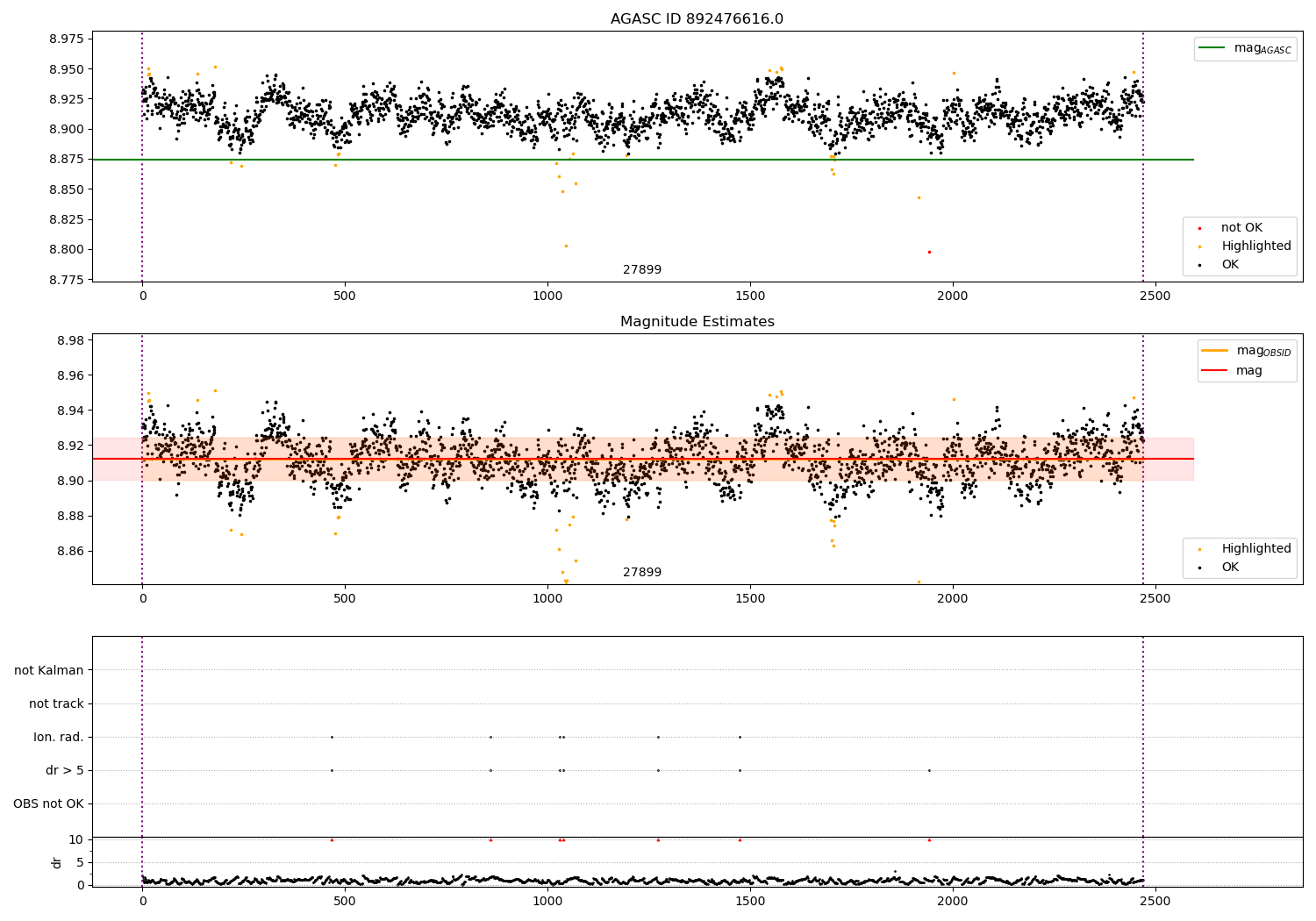Click the "OBS not OK" row label
The width and height of the screenshot is (1316, 921).
click(48, 804)
